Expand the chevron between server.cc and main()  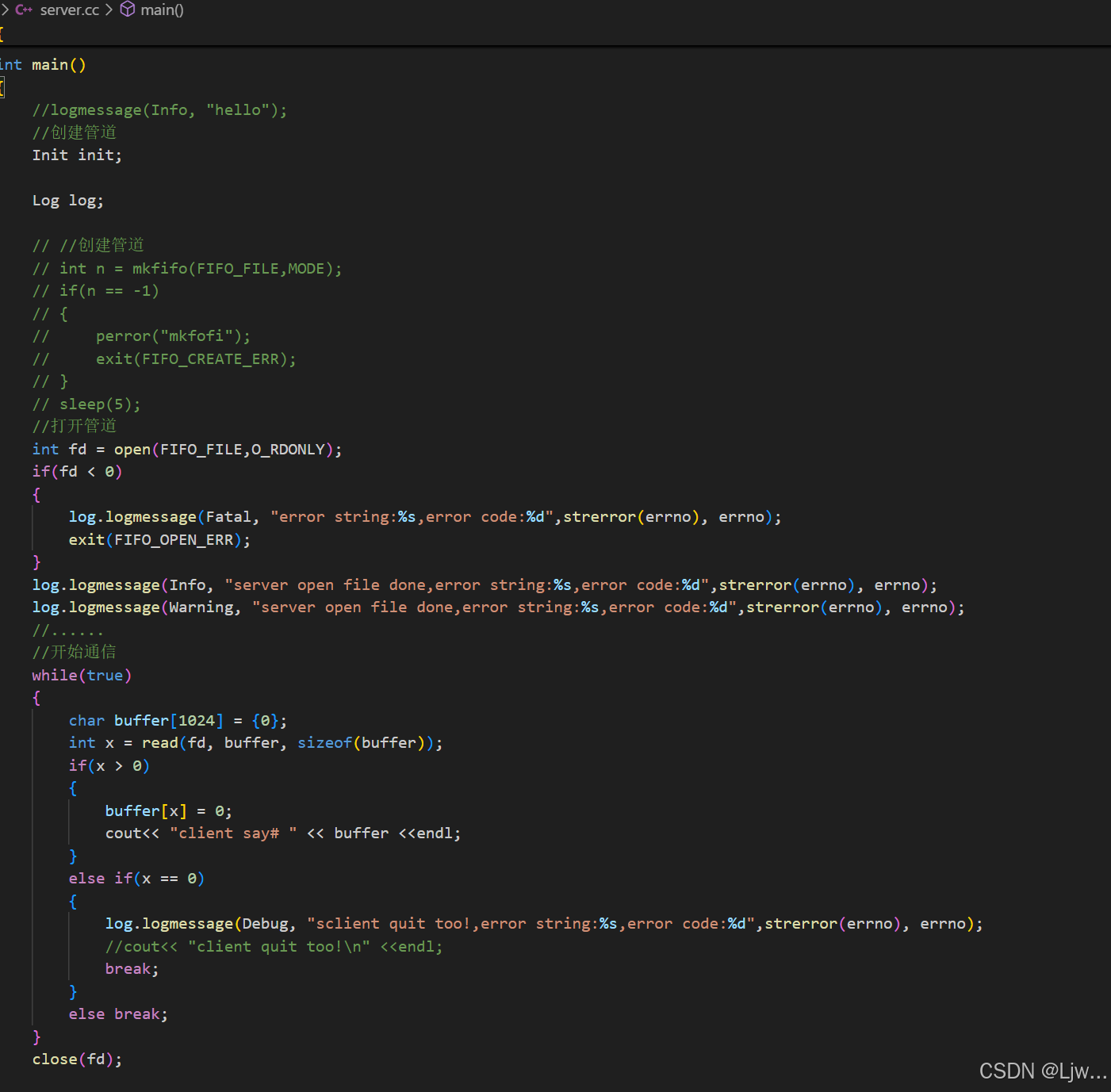tap(109, 10)
